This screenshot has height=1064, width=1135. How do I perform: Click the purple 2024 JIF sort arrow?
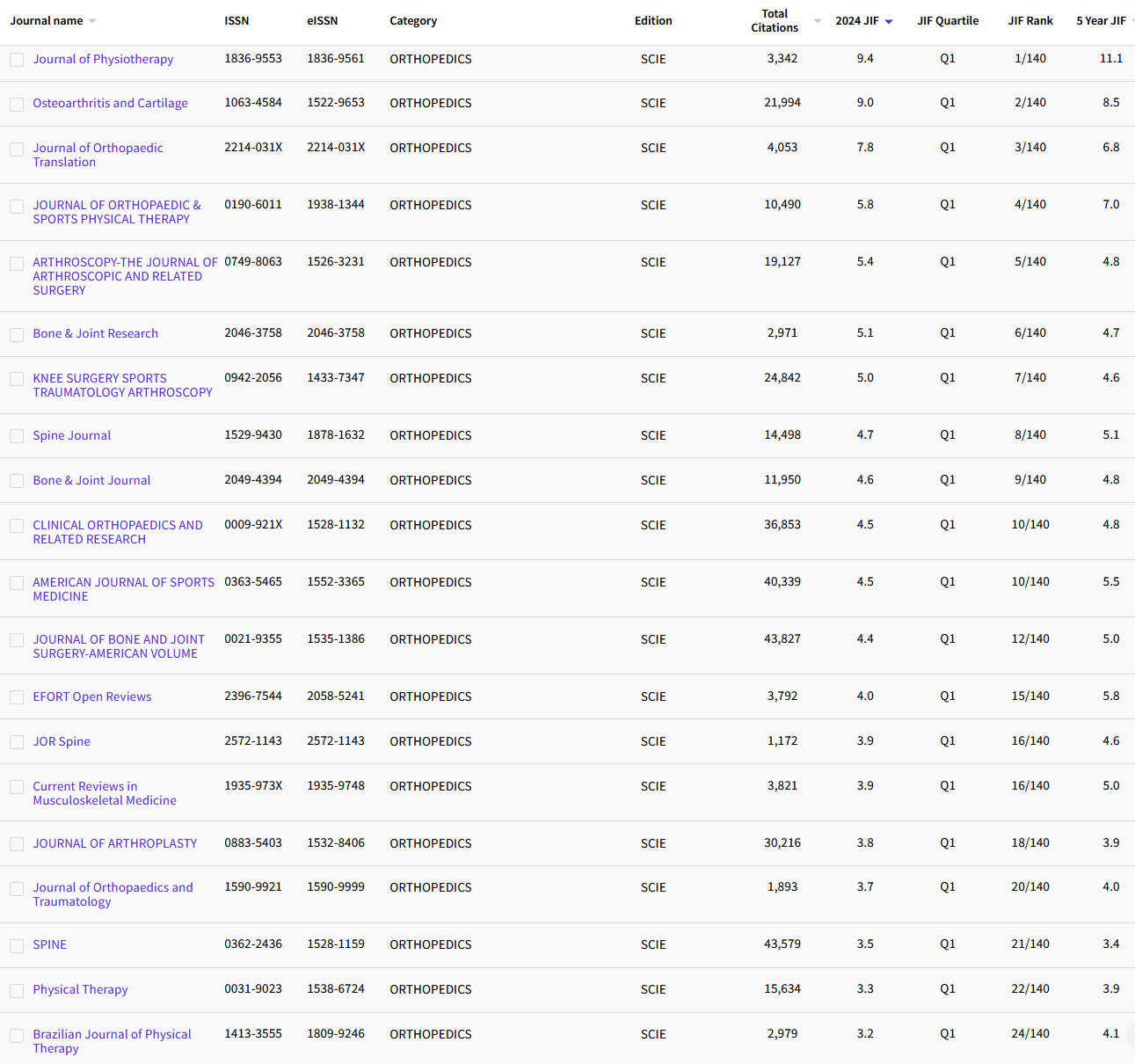click(888, 22)
